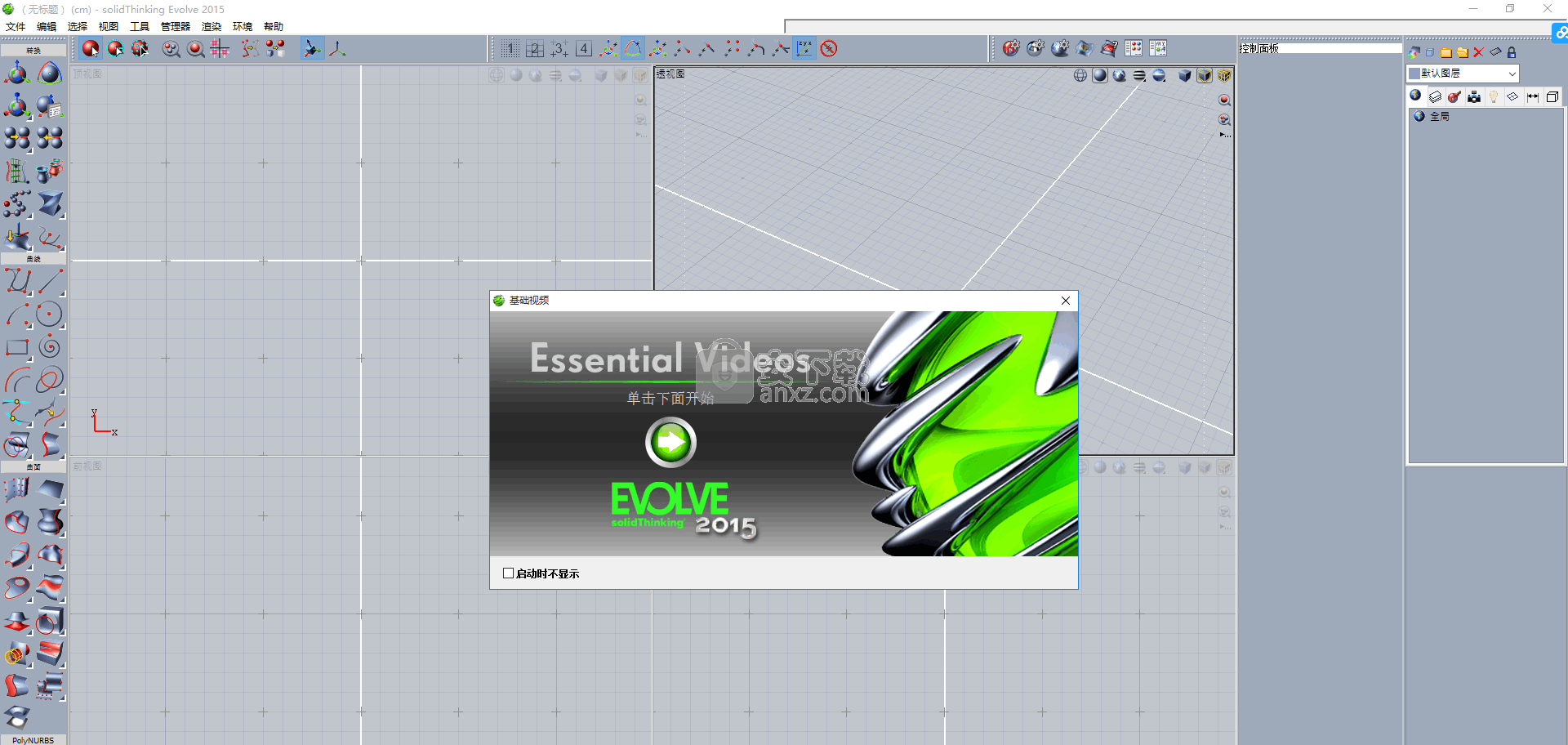Image resolution: width=1568 pixels, height=745 pixels.
Task: Toggle the pink snap-to-grid icon
Action: 219,49
